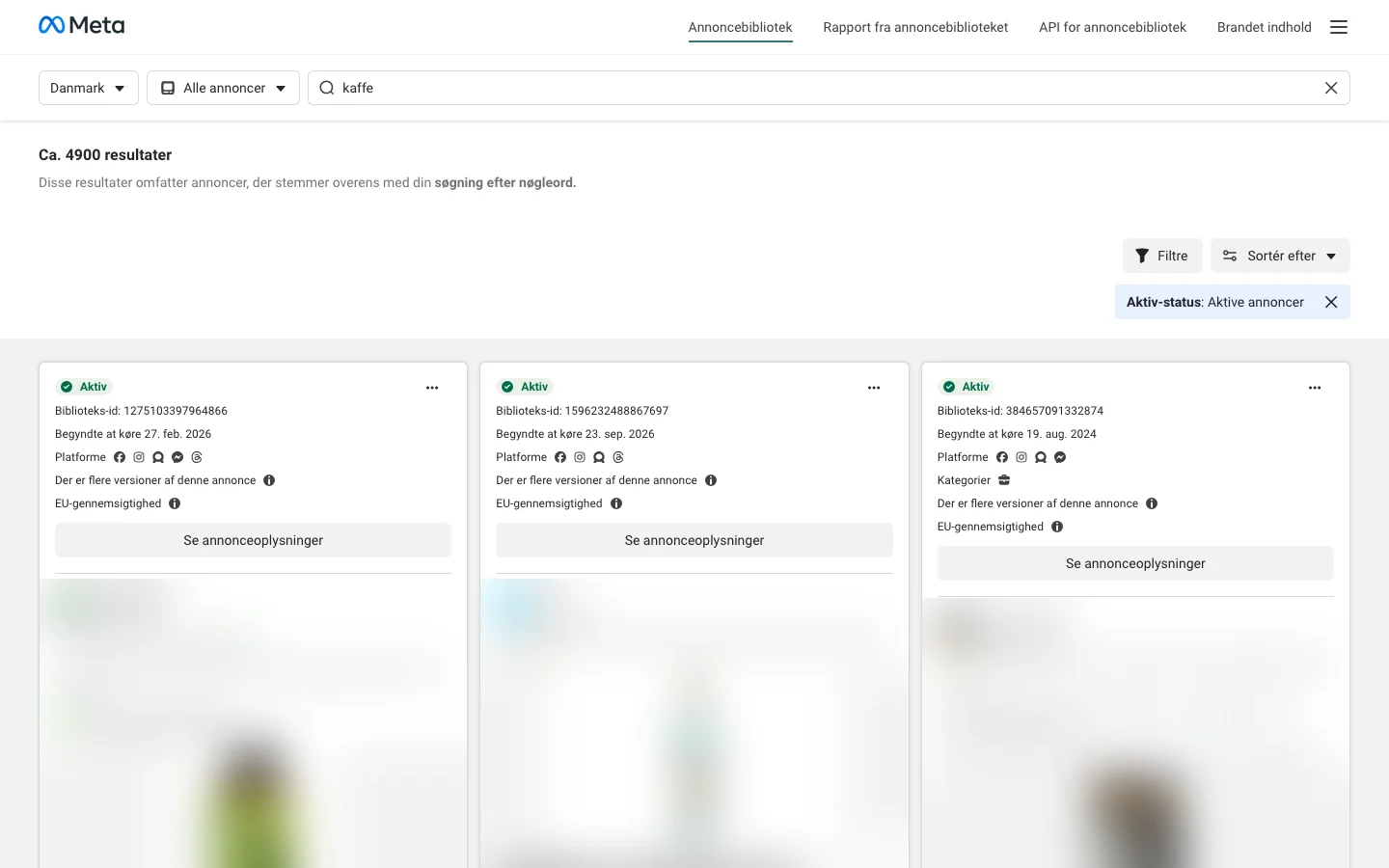The width and height of the screenshot is (1389, 868).
Task: Click 'Begyndte at køre 27. feb. 2026' text
Action: (x=133, y=434)
